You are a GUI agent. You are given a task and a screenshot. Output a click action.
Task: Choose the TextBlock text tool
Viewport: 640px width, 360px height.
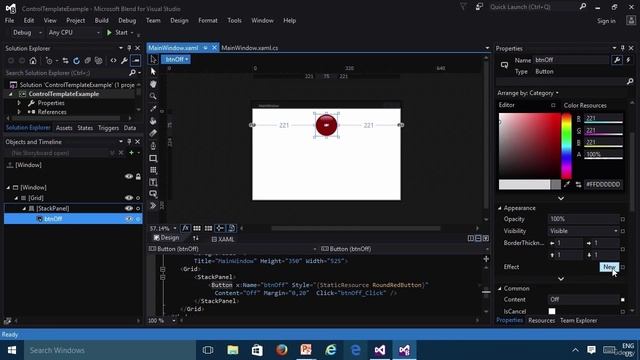[153, 182]
